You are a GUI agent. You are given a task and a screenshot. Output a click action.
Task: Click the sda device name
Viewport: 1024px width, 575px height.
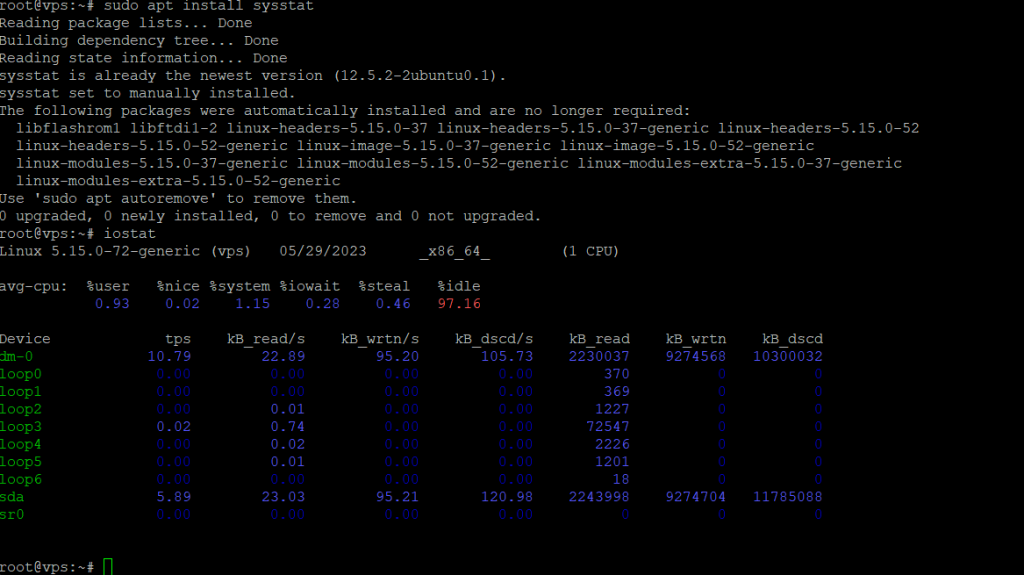[x=12, y=497]
